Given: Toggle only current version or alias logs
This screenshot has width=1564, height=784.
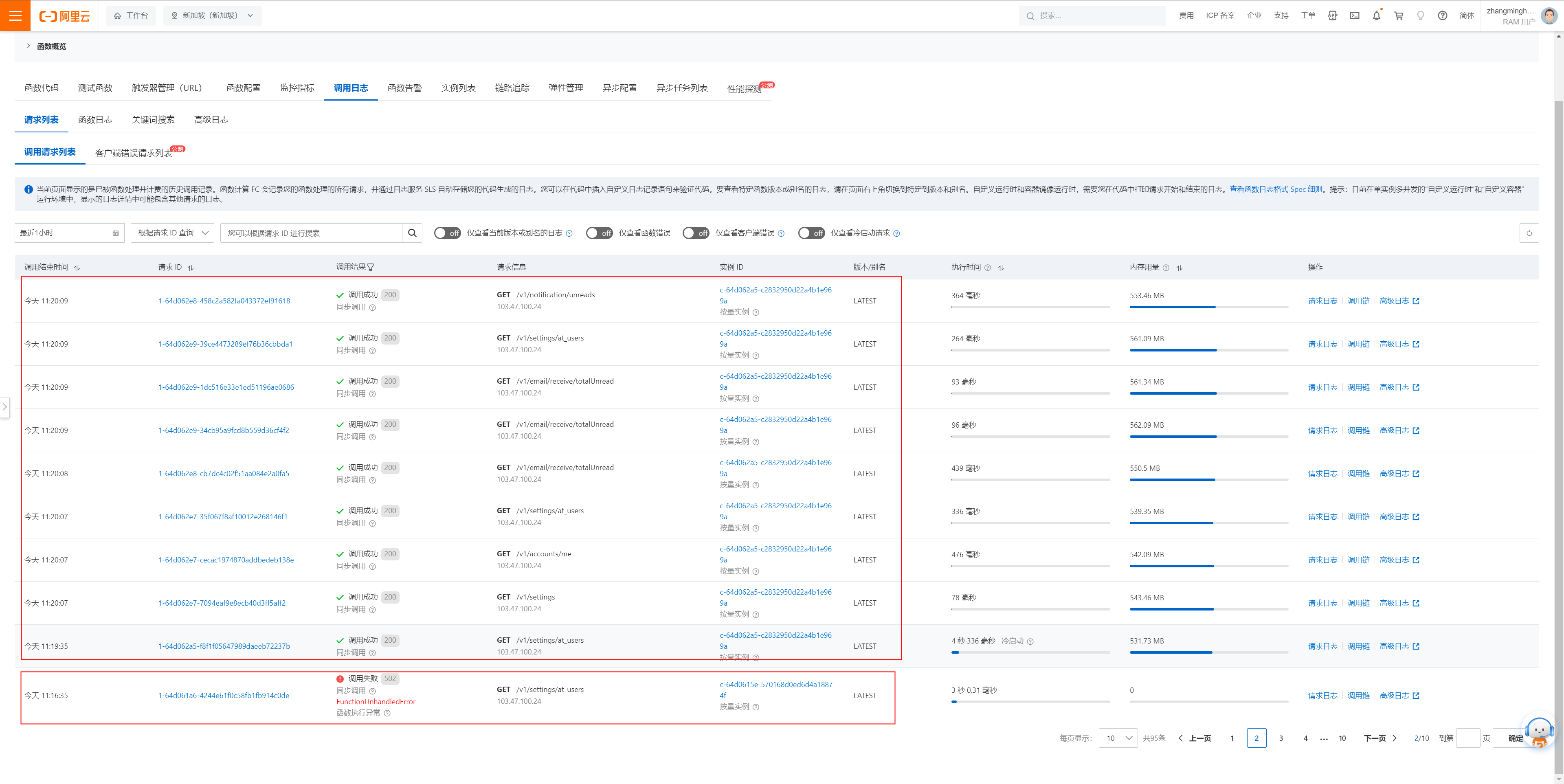Looking at the screenshot, I should click(448, 233).
